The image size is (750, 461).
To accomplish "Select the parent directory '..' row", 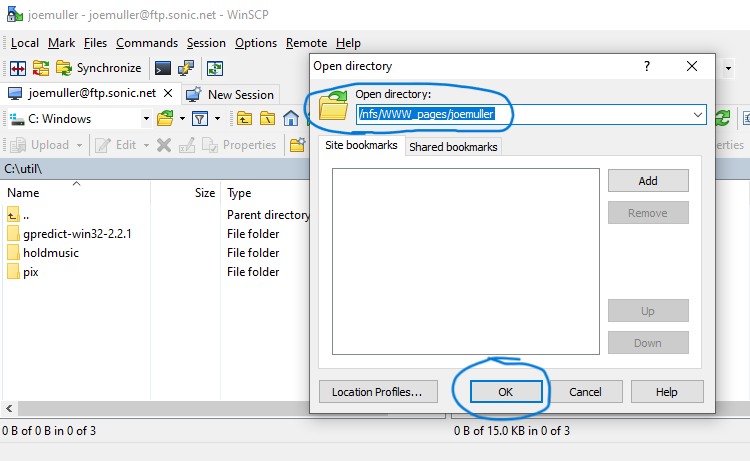I will click(155, 215).
